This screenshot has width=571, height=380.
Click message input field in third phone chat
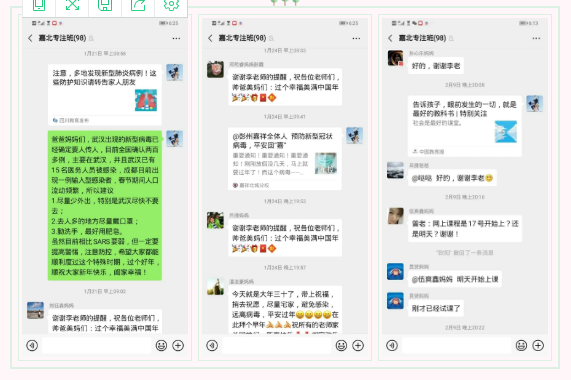point(456,345)
